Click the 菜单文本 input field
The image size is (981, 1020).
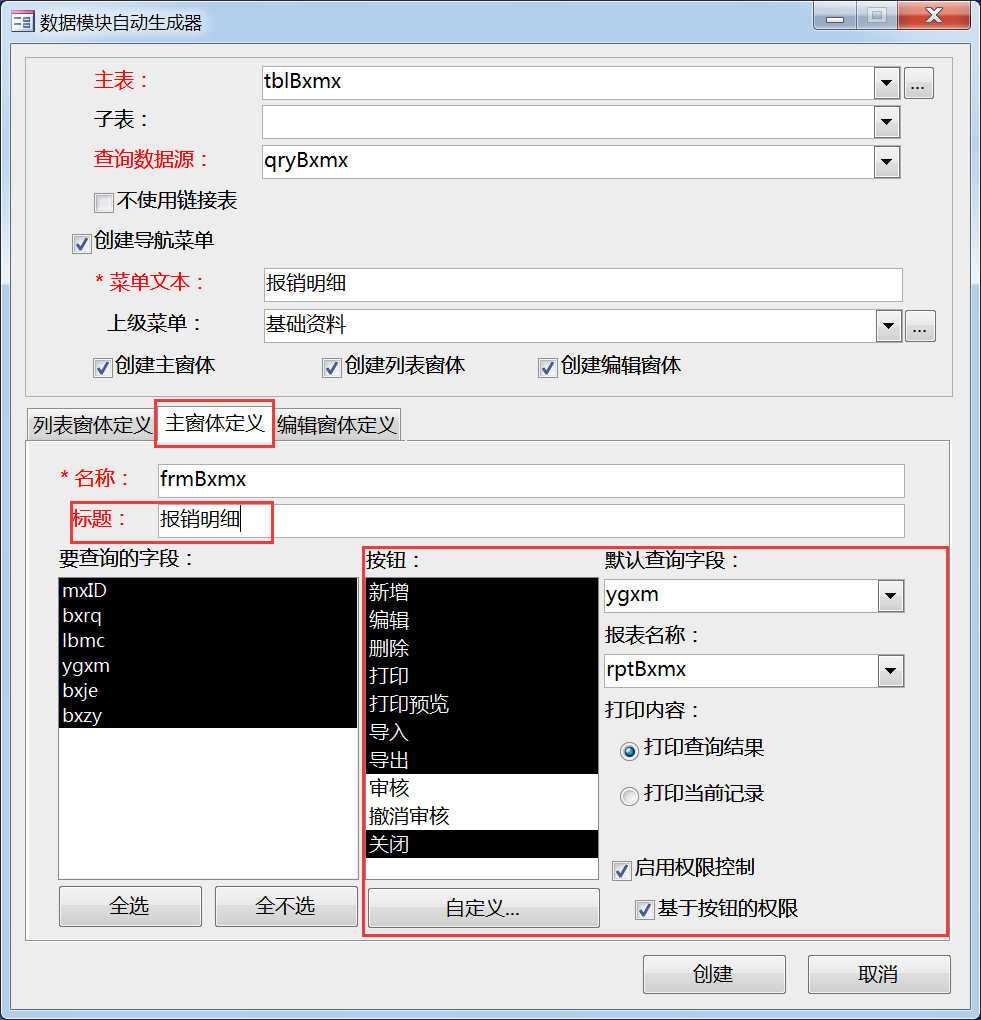click(583, 285)
